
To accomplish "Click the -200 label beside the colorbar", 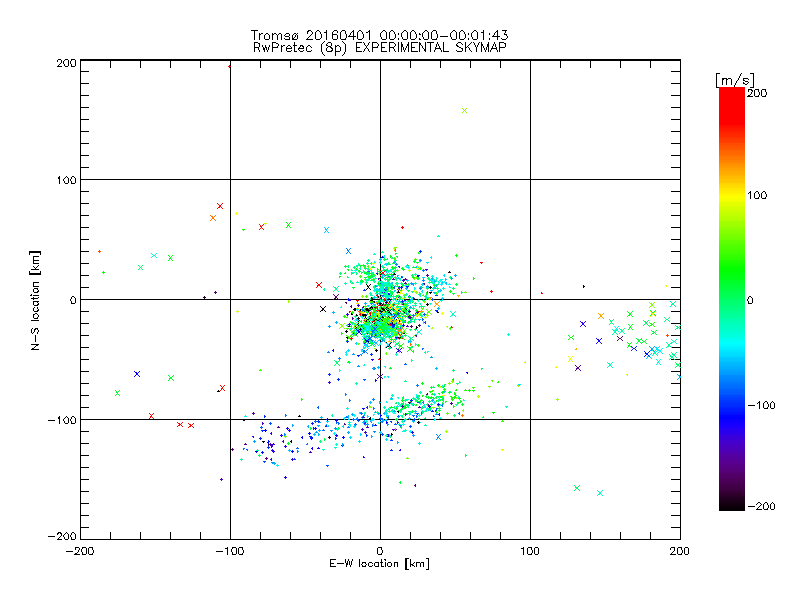I will pyautogui.click(x=761, y=507).
